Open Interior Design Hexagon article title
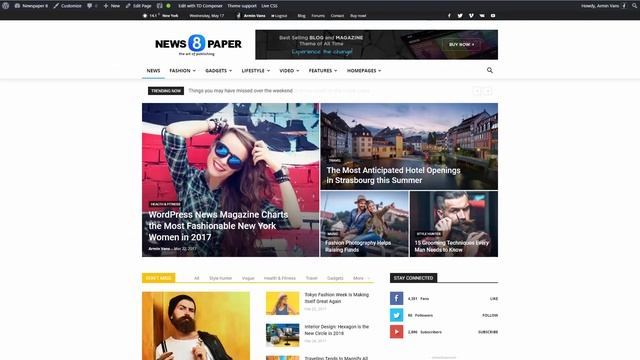Viewport: 640px width, 360px height. pyautogui.click(x=337, y=330)
